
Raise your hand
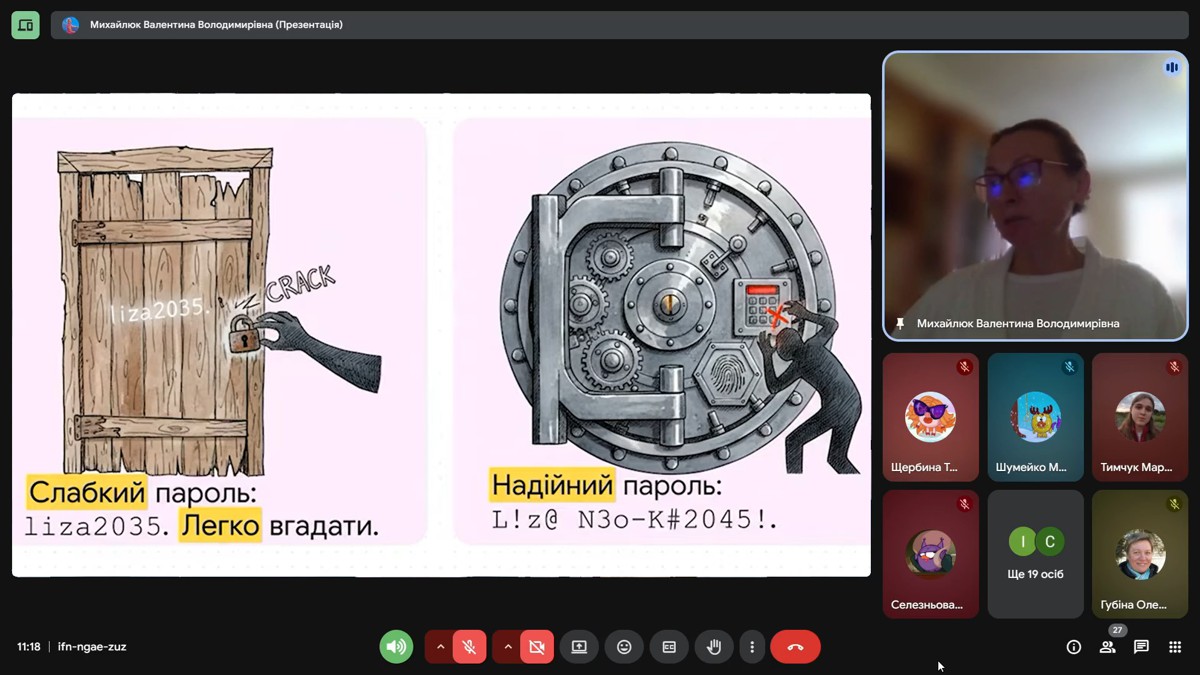[x=714, y=647]
